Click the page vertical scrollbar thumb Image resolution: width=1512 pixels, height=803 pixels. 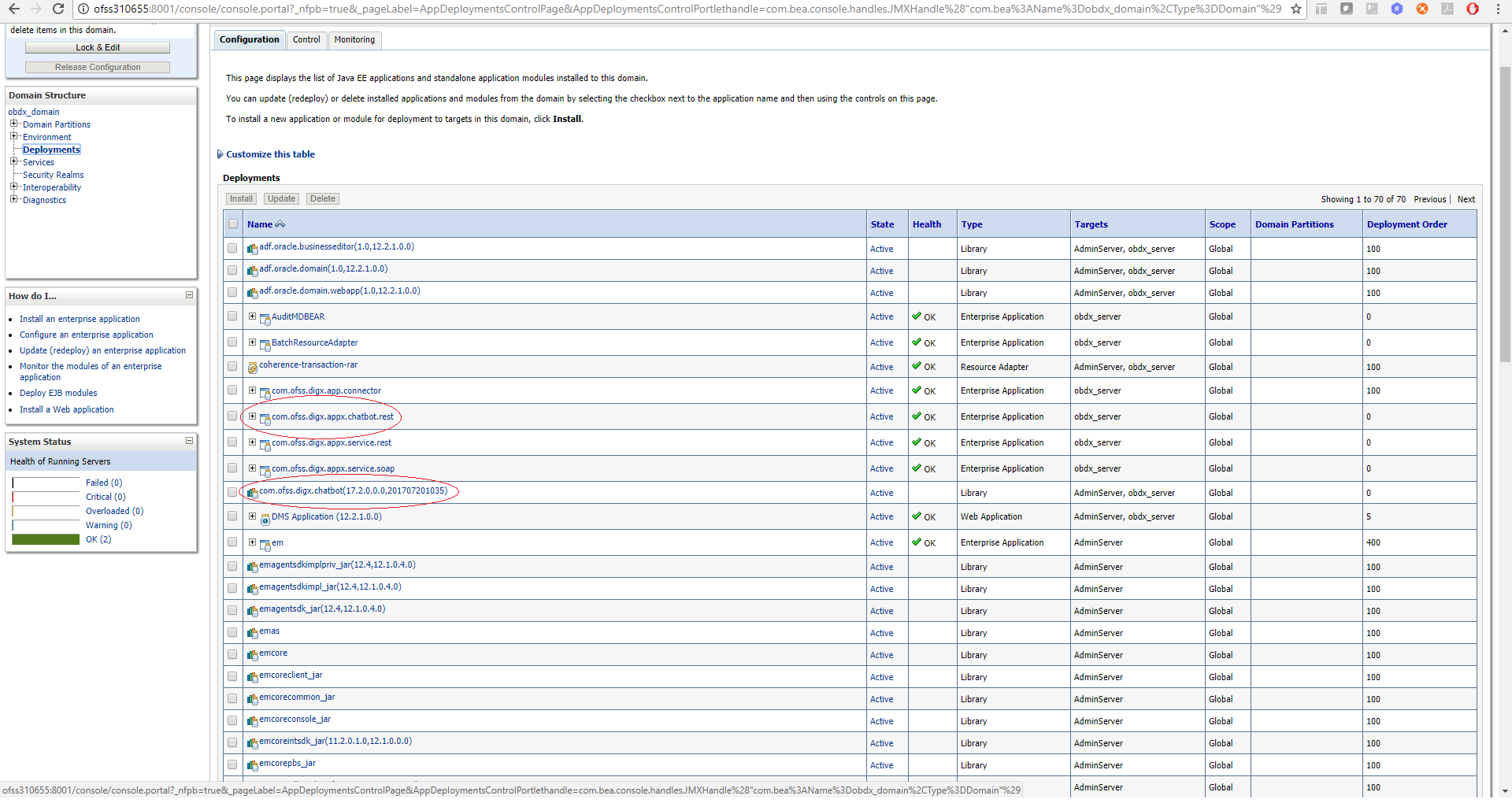click(x=1505, y=213)
